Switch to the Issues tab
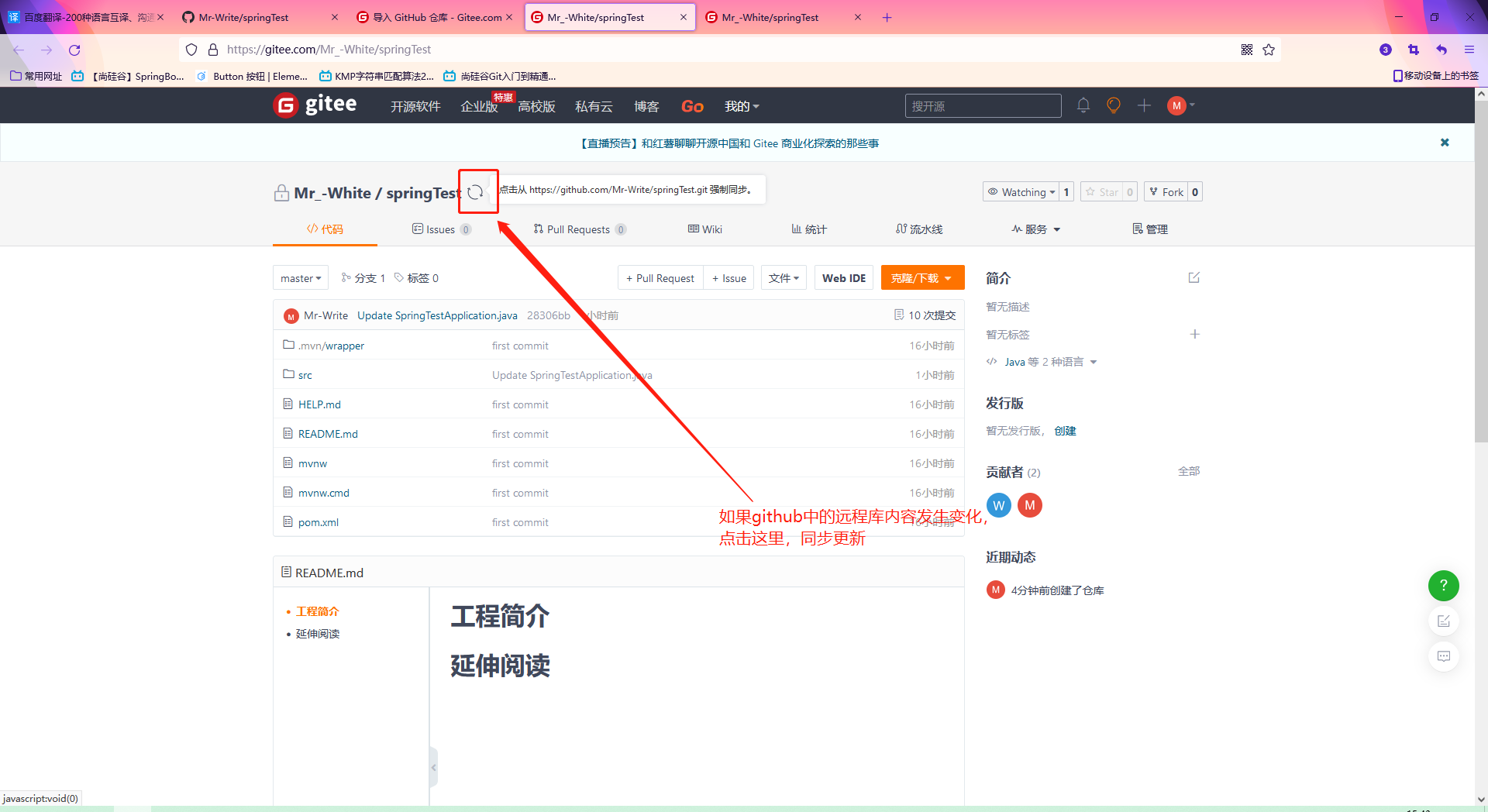The width and height of the screenshot is (1488, 812). pos(441,229)
